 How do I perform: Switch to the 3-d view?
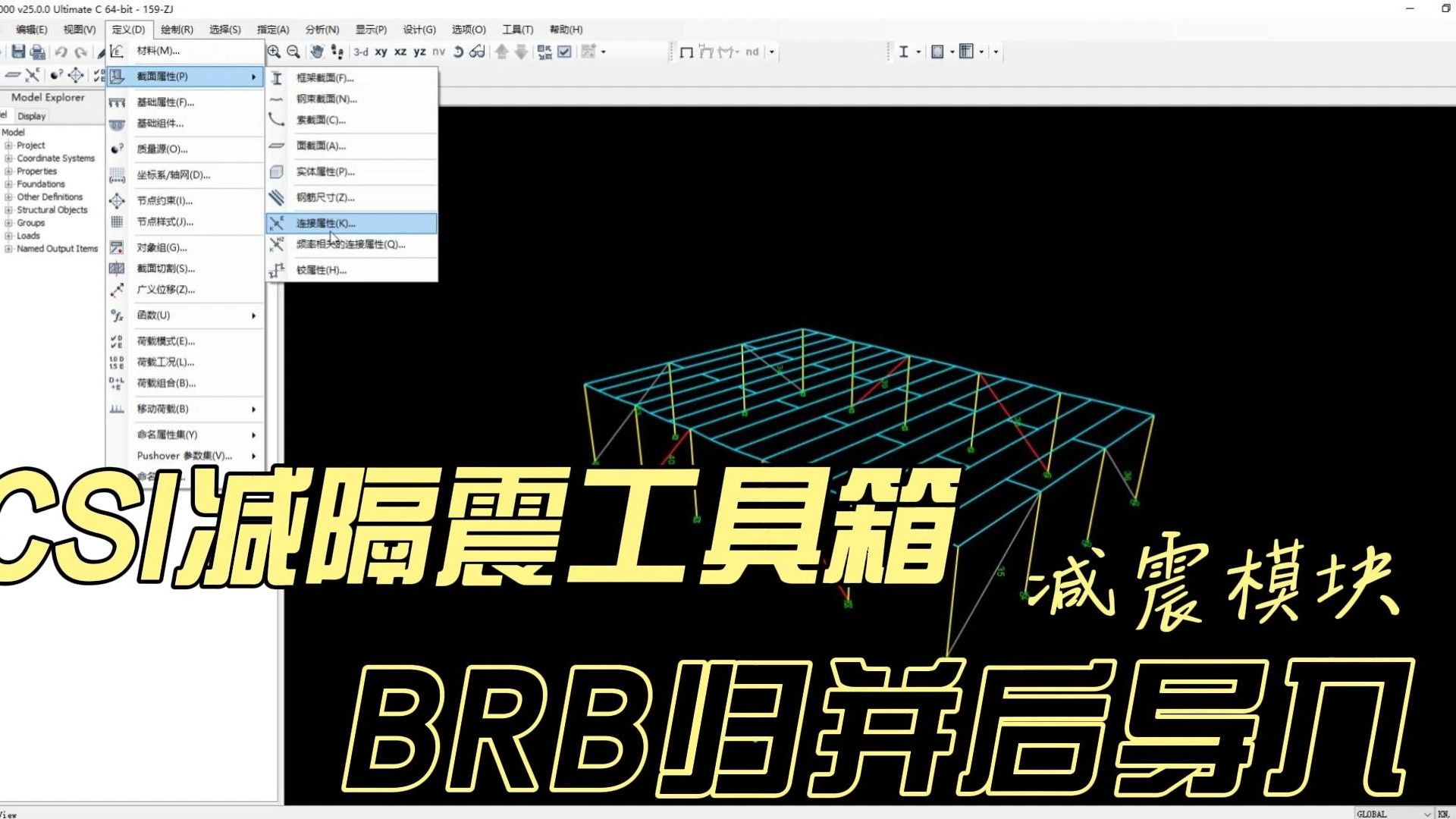coord(361,52)
